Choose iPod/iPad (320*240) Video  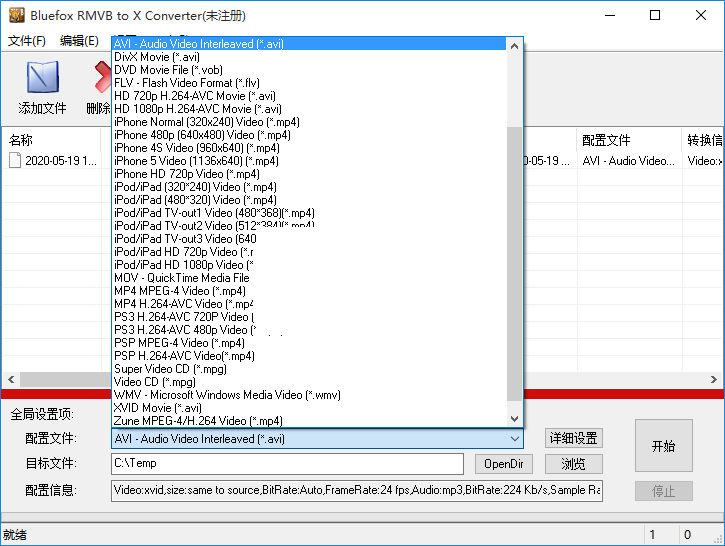click(x=309, y=187)
